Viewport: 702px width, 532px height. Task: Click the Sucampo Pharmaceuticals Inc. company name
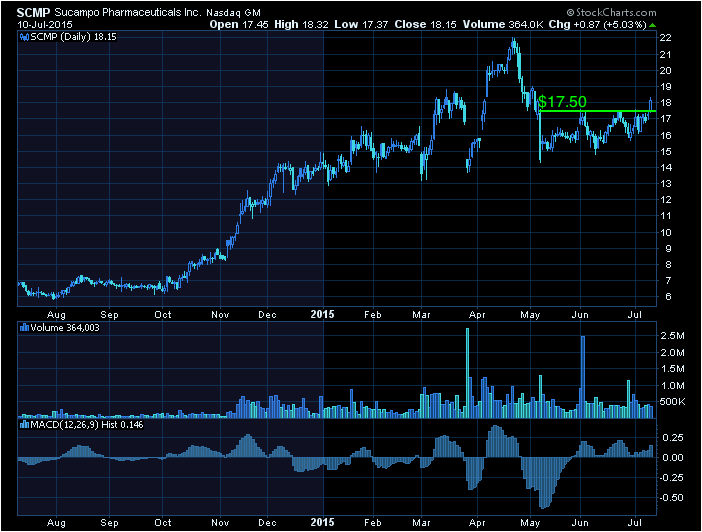coord(128,13)
